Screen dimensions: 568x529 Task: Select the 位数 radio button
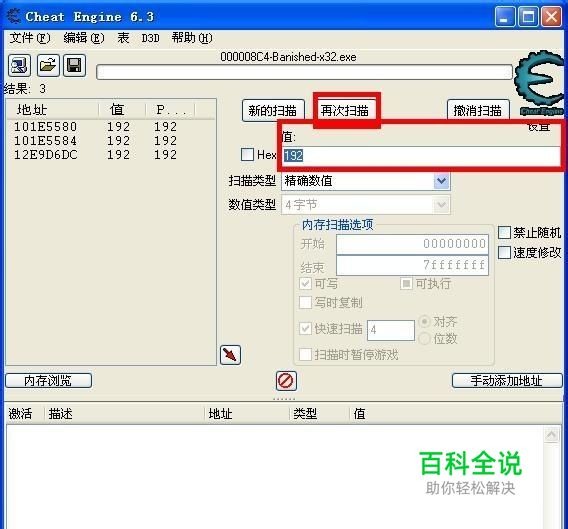tap(425, 339)
